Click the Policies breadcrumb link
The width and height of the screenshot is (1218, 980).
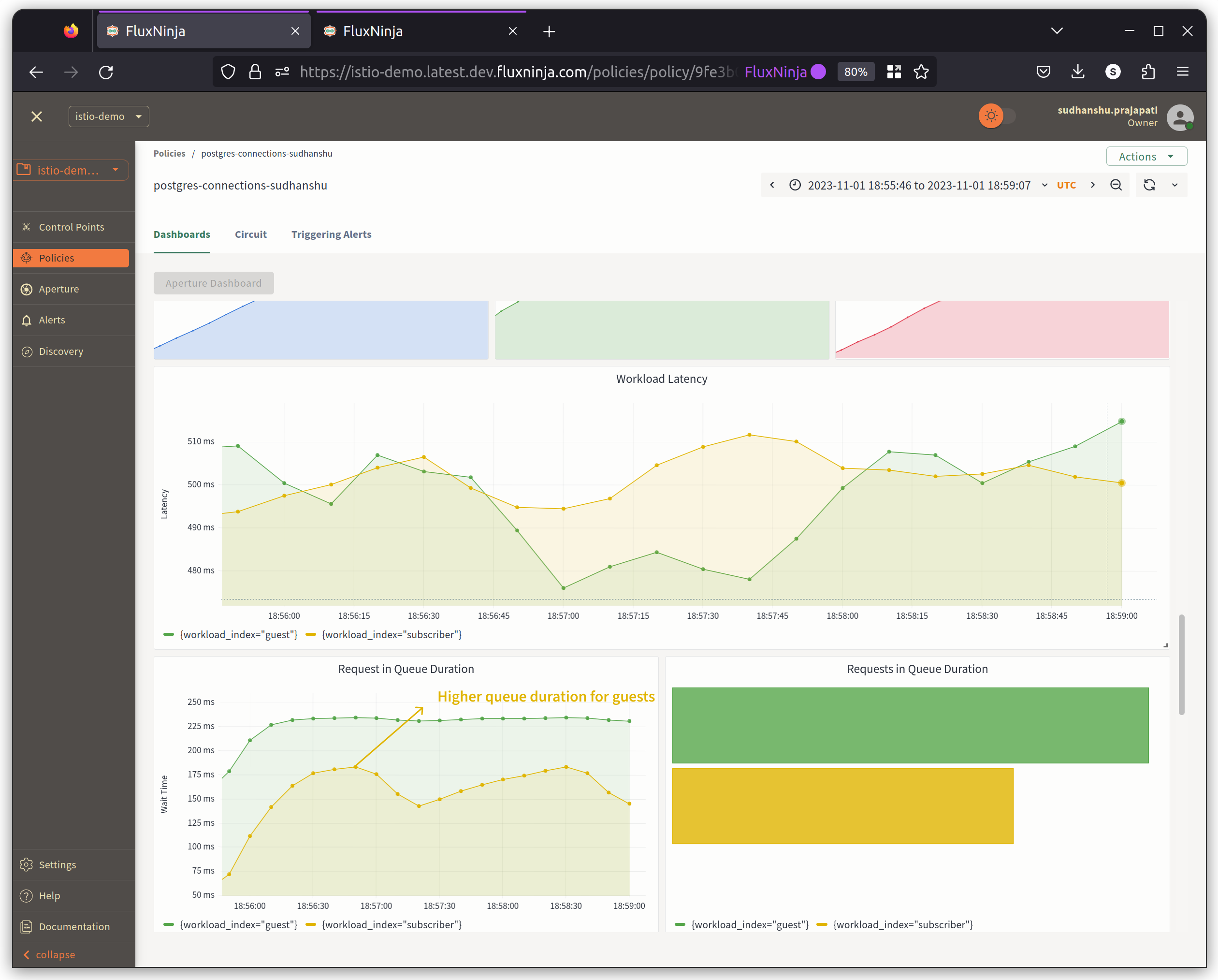click(170, 154)
